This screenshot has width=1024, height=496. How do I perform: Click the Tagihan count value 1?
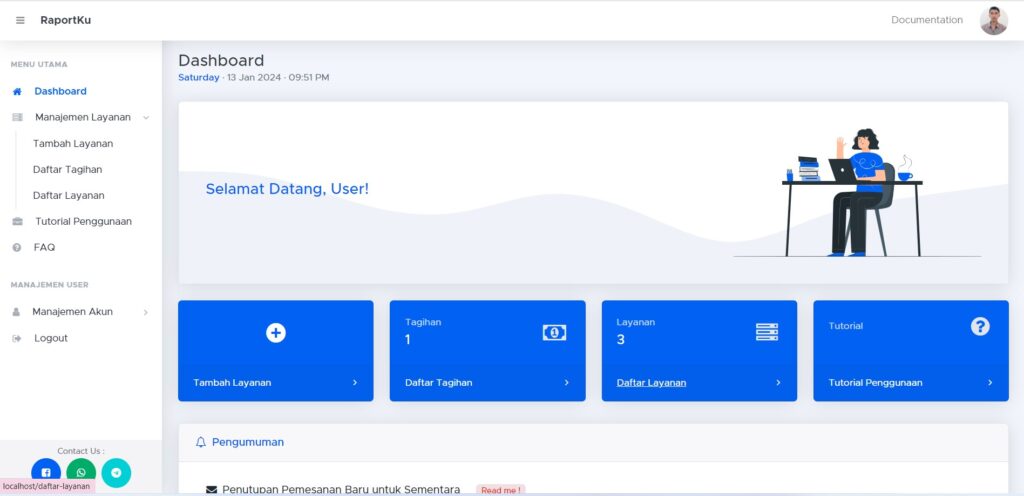point(408,340)
